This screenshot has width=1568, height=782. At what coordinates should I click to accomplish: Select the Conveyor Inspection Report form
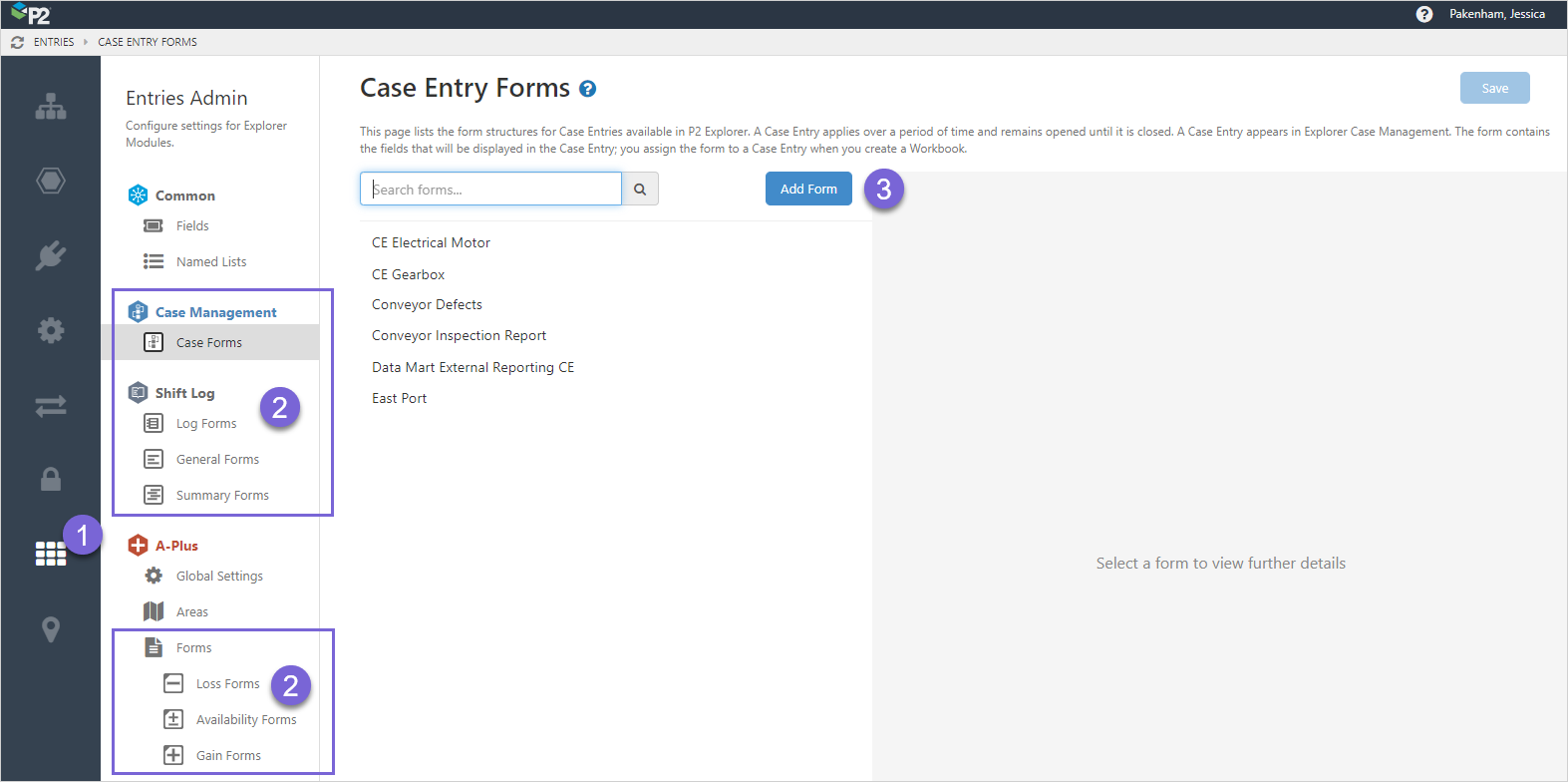459,335
